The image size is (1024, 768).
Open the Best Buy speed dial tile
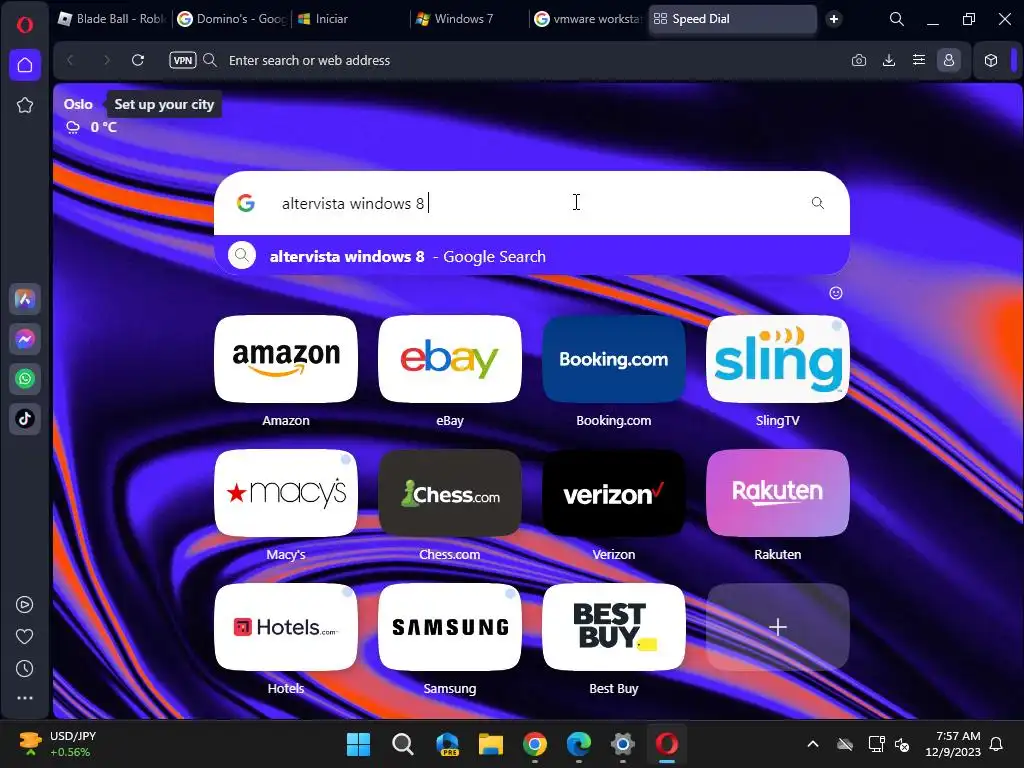614,627
